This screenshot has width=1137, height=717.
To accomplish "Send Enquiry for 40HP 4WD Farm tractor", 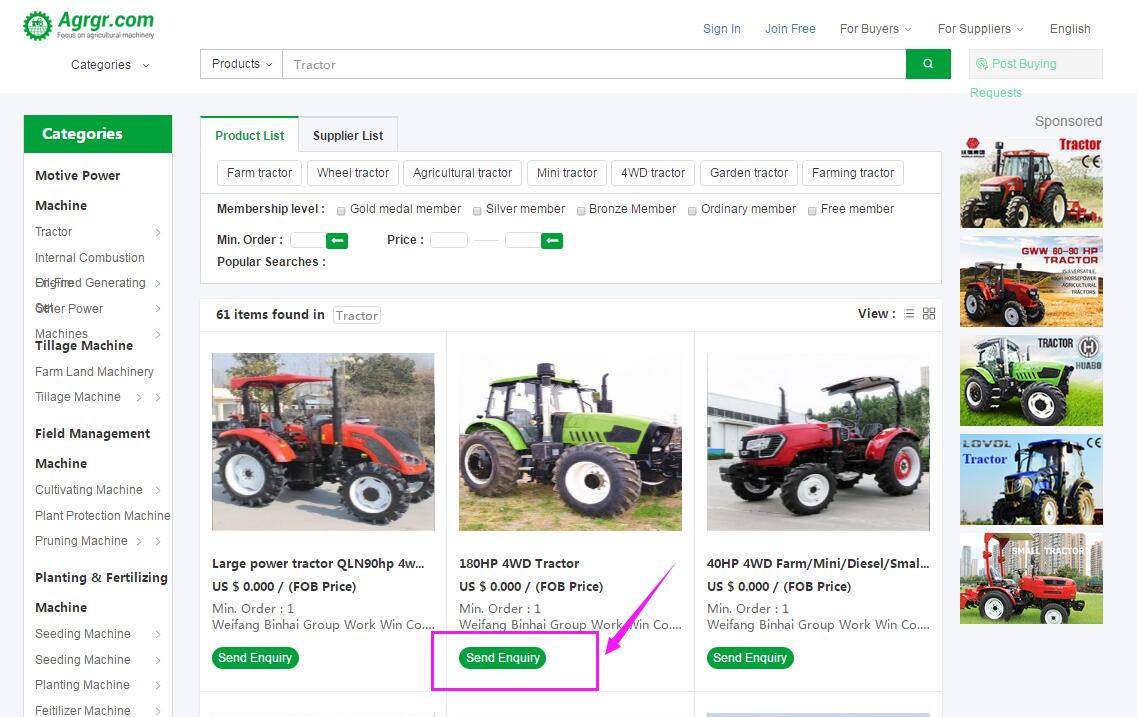I will (750, 658).
